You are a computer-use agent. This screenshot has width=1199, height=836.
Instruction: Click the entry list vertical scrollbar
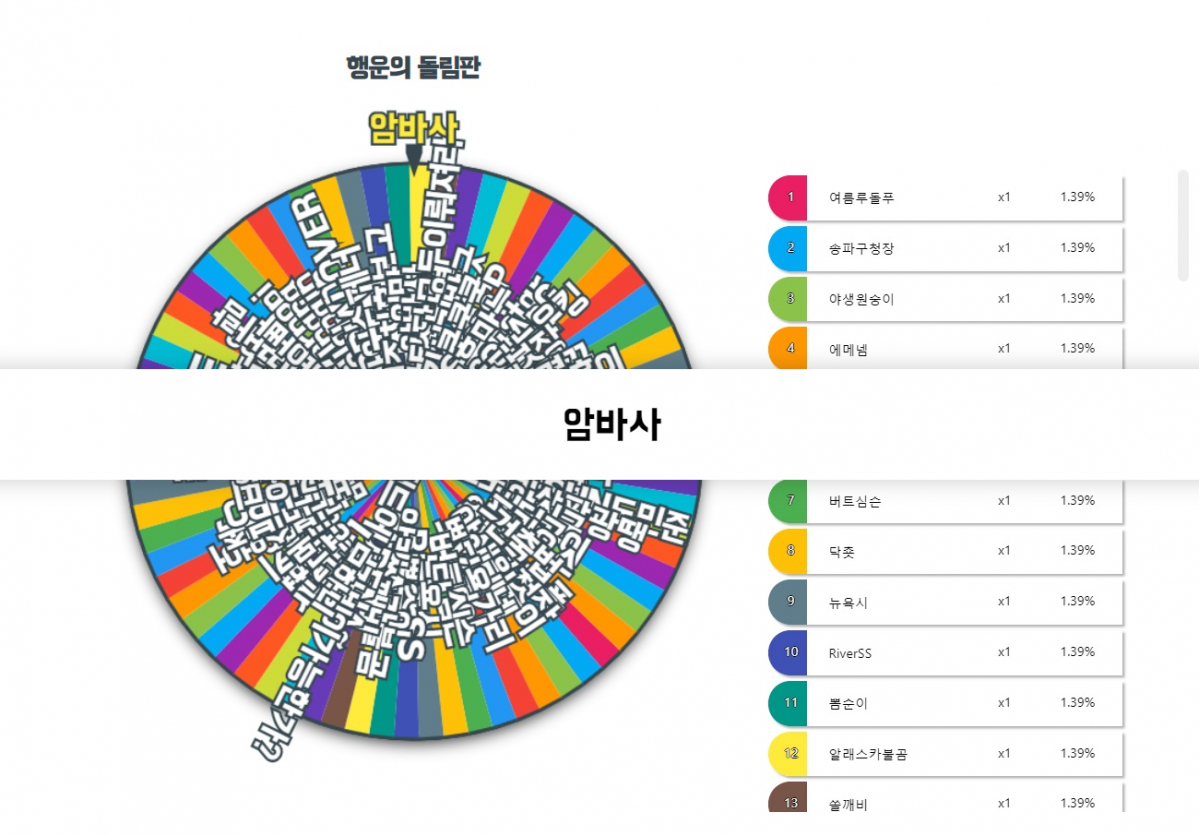[x=1183, y=226]
